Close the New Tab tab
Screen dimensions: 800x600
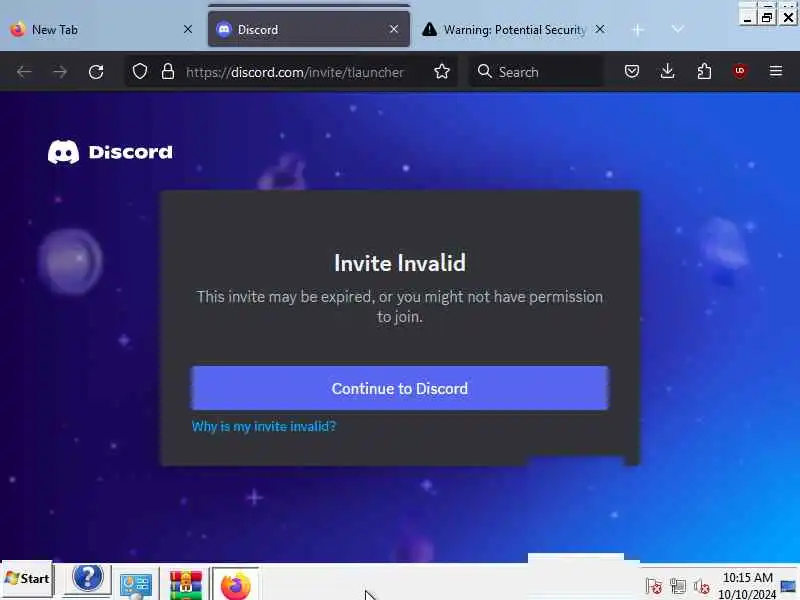(x=188, y=30)
